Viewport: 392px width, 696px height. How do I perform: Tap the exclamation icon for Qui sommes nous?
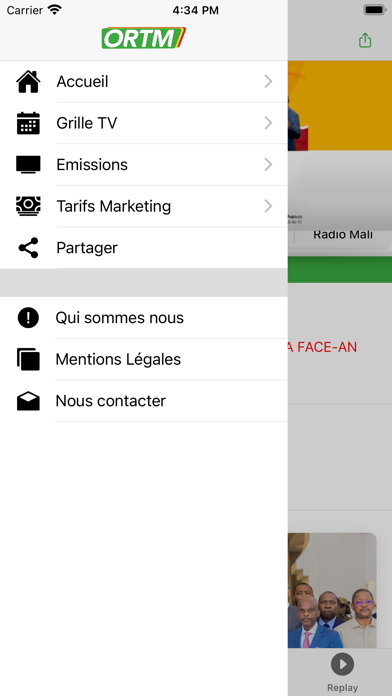pyautogui.click(x=28, y=318)
